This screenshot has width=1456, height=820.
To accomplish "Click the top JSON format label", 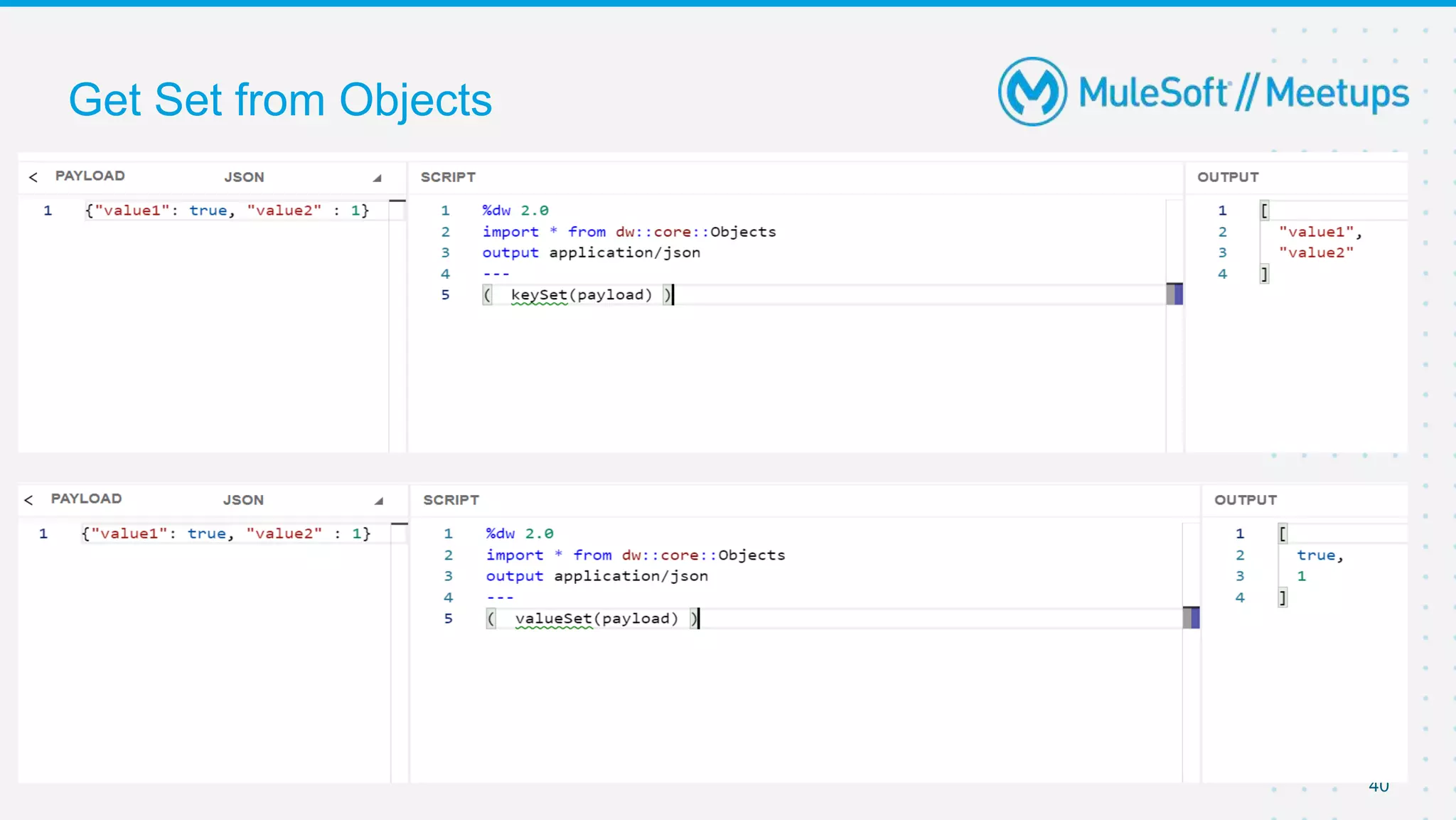I will point(244,177).
